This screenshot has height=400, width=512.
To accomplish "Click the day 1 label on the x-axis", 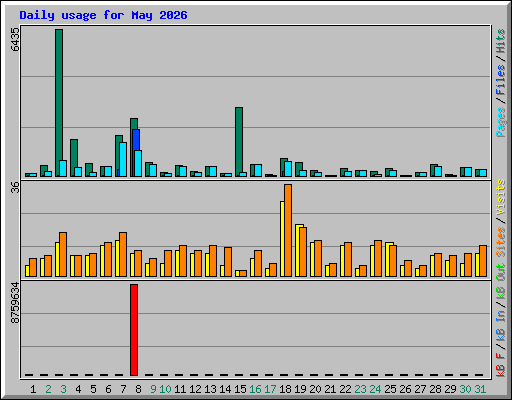I will tap(33, 389).
